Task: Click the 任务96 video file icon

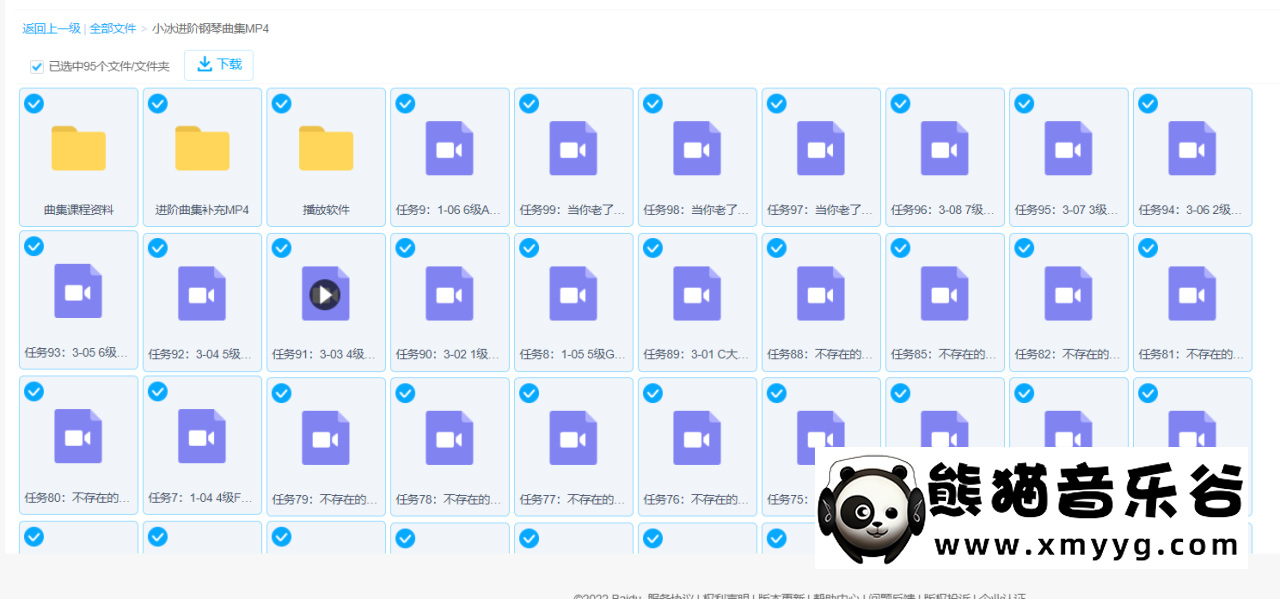Action: pos(945,148)
